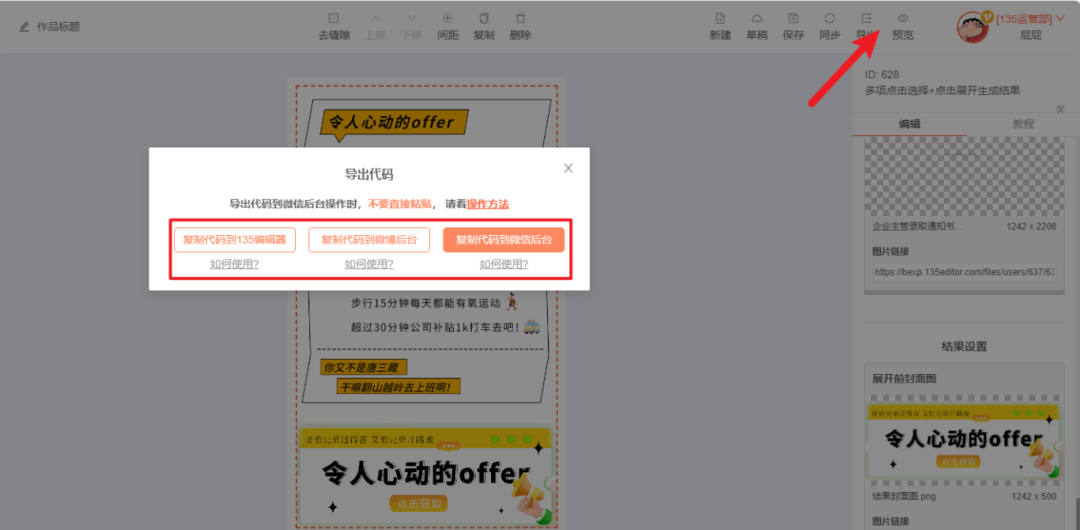The width and height of the screenshot is (1080, 530).
Task: Click the 上移 move-up icon
Action: [x=375, y=19]
